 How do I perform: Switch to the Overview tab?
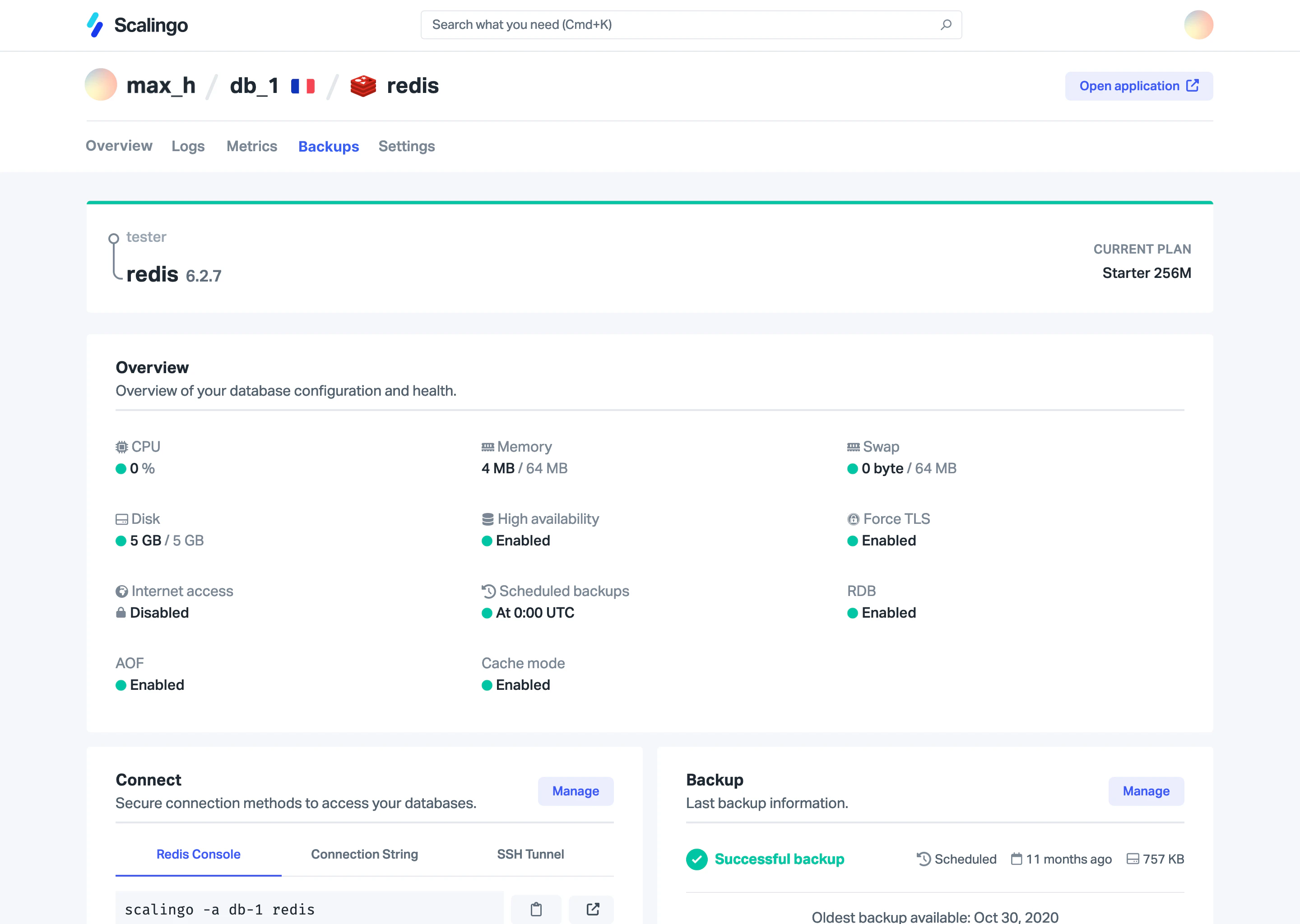coord(119,146)
